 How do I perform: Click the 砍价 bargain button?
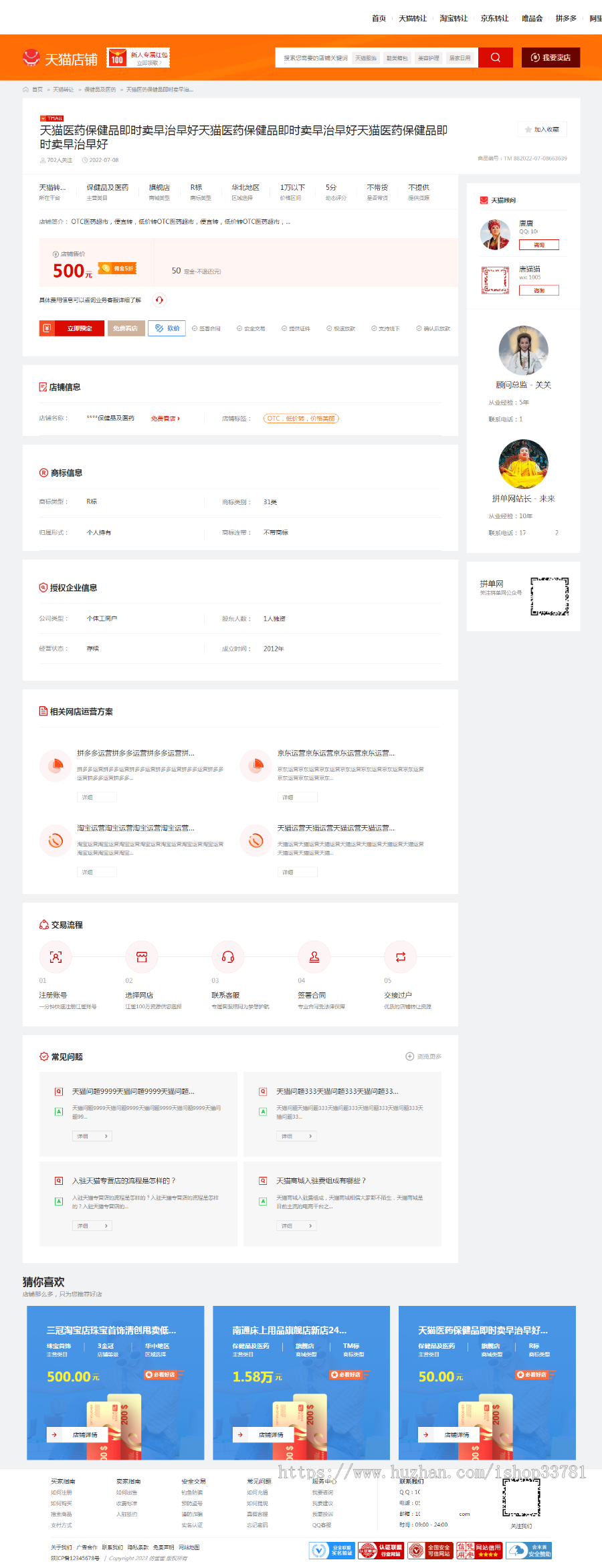167,328
